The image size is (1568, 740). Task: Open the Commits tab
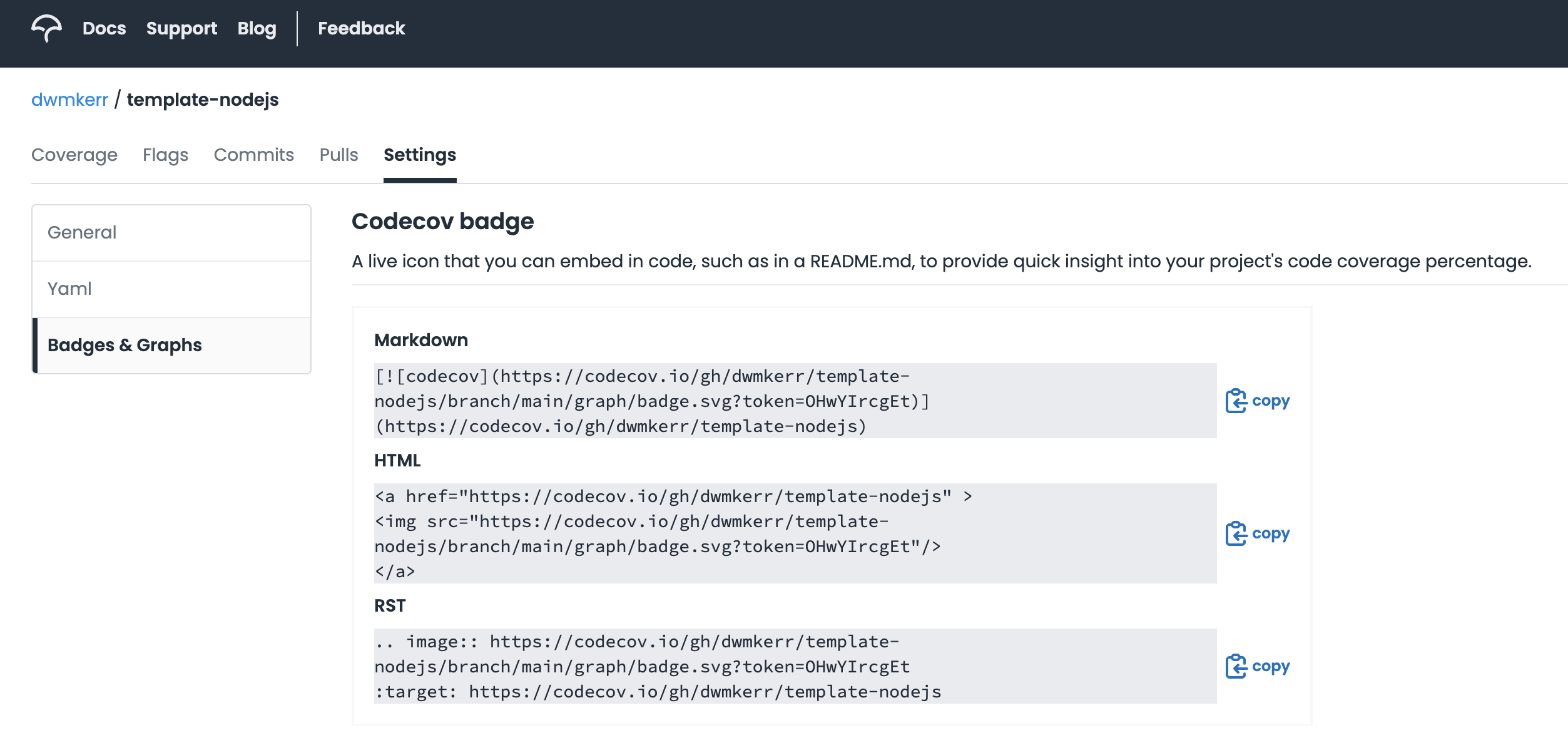pyautogui.click(x=253, y=155)
